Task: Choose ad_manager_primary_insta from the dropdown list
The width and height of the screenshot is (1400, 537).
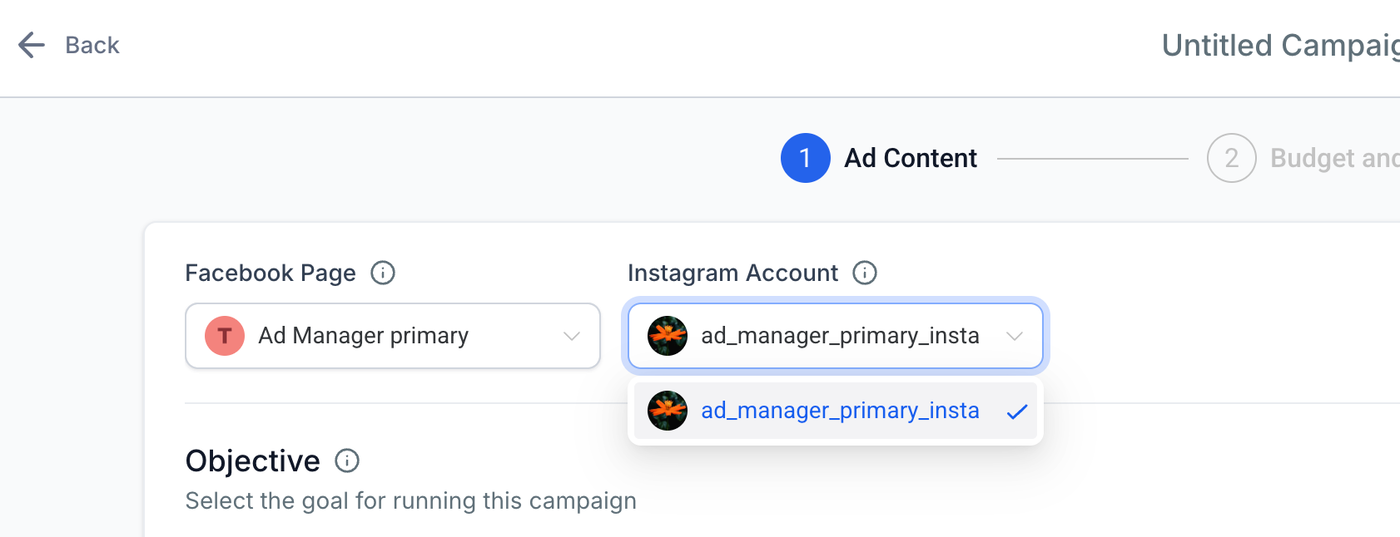Action: tap(840, 411)
